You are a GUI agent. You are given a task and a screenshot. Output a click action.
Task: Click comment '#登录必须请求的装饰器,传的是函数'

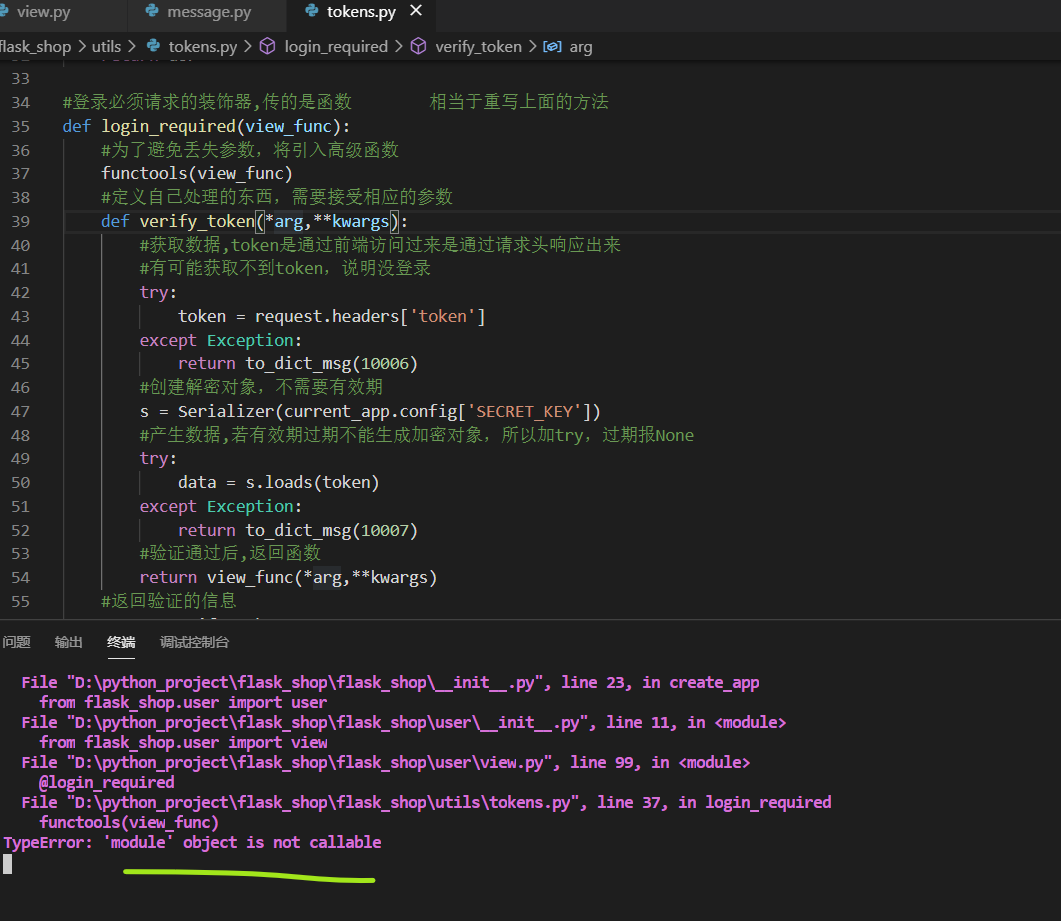(x=207, y=102)
